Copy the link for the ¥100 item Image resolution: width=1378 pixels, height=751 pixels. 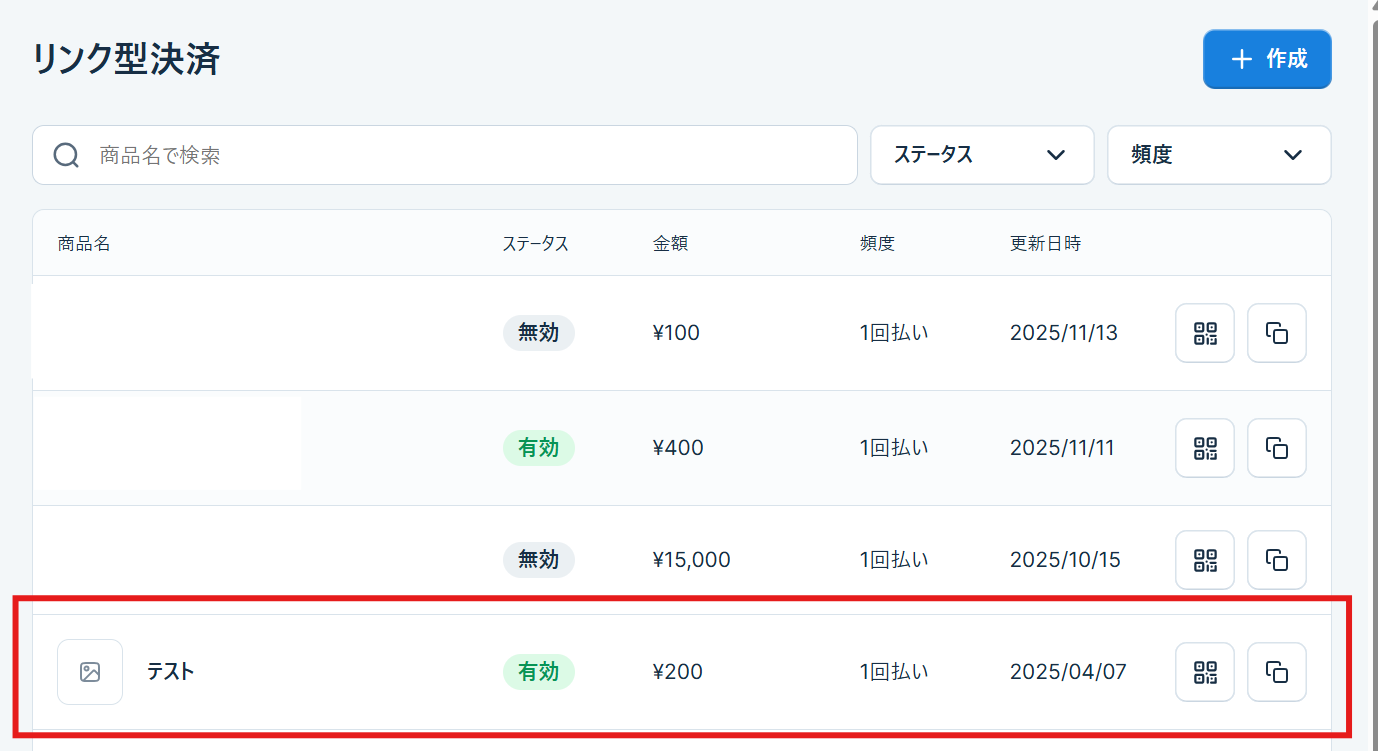coord(1277,333)
